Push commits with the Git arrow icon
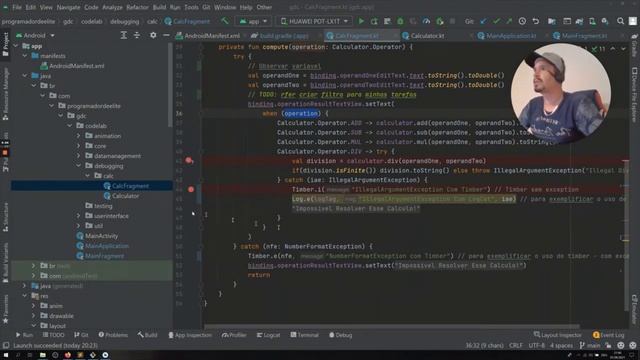The width and height of the screenshot is (640, 360). click(x=509, y=21)
